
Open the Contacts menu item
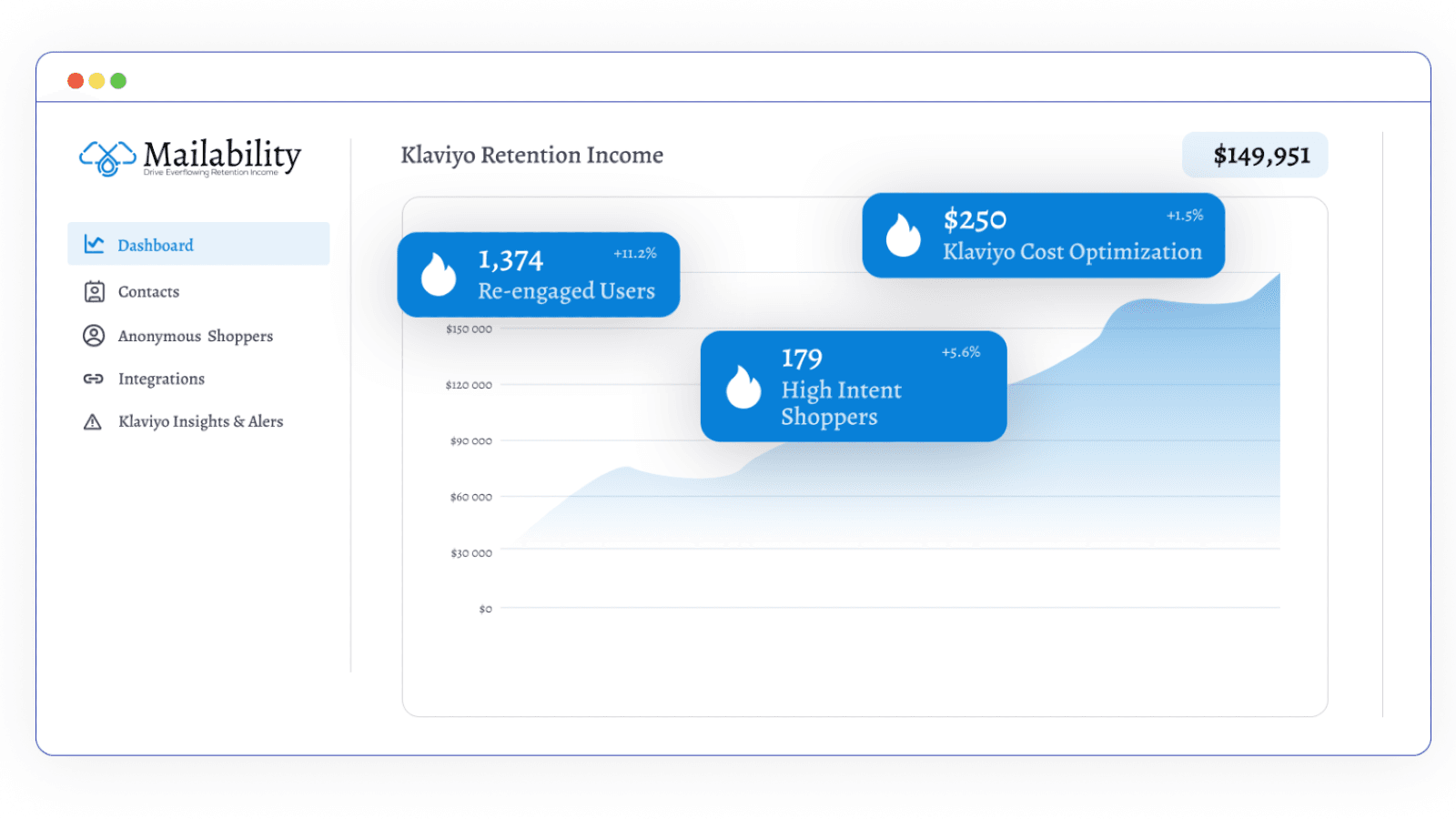point(148,292)
